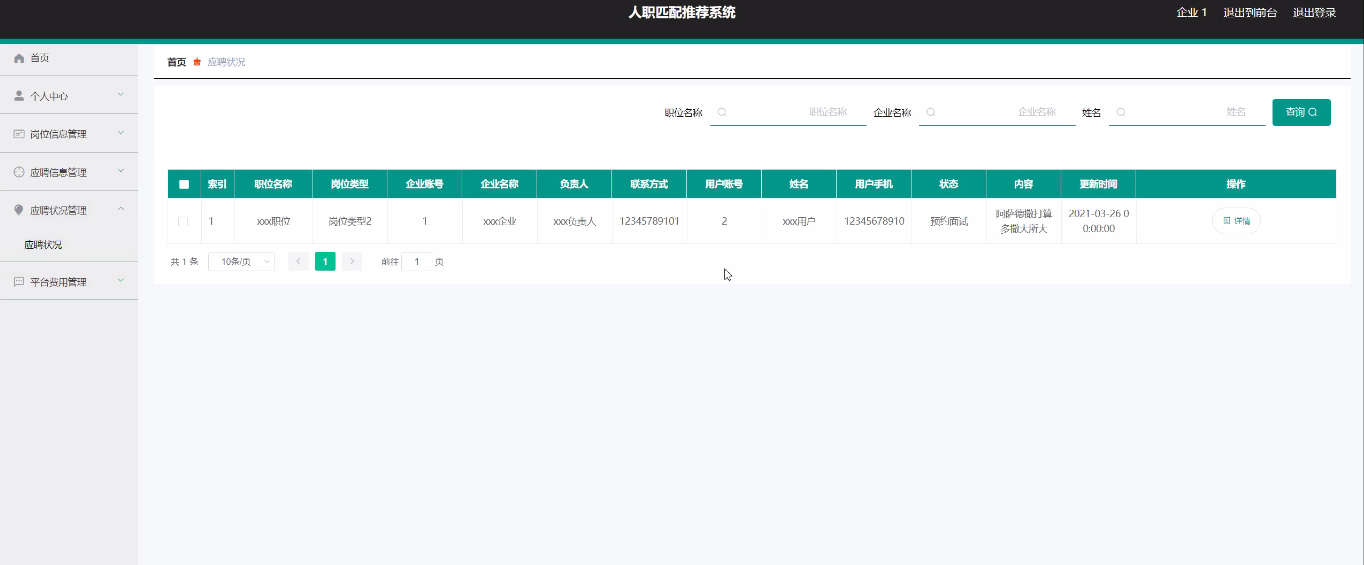The image size is (1364, 565).
Task: Click the pin icon next to 应聘状况管理
Action: pos(19,210)
